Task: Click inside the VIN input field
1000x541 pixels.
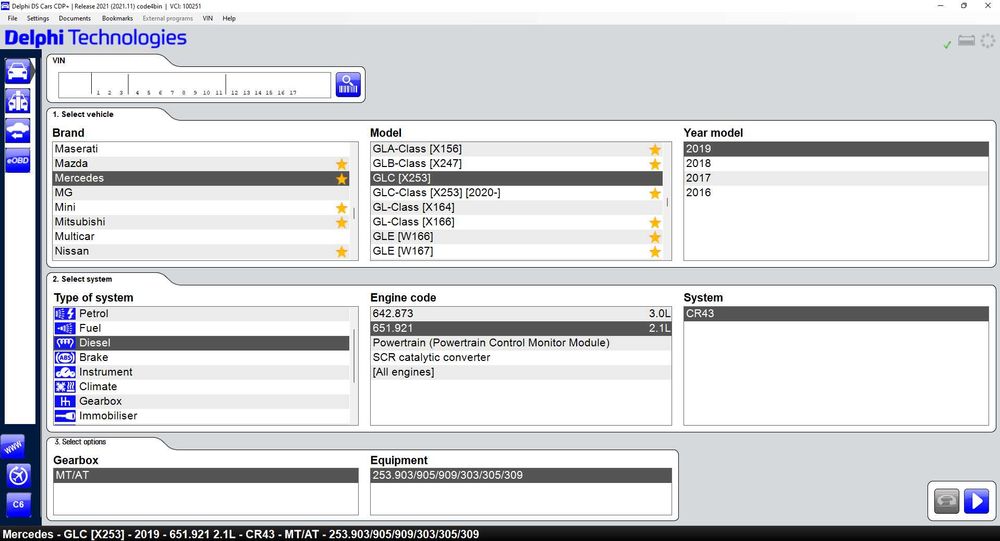Action: pos(195,84)
